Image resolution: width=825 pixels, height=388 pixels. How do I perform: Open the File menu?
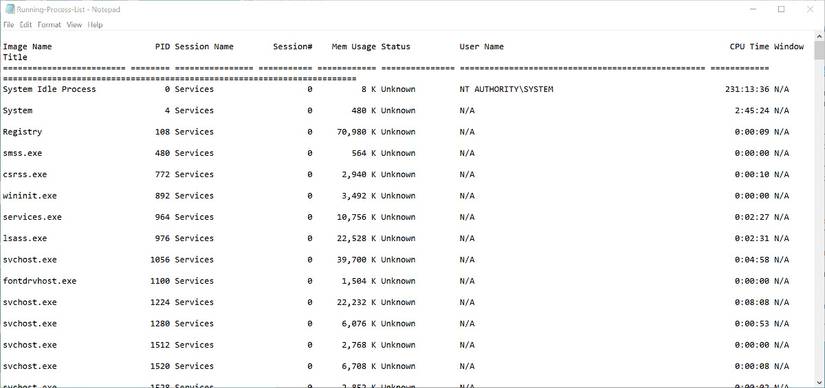coord(8,25)
